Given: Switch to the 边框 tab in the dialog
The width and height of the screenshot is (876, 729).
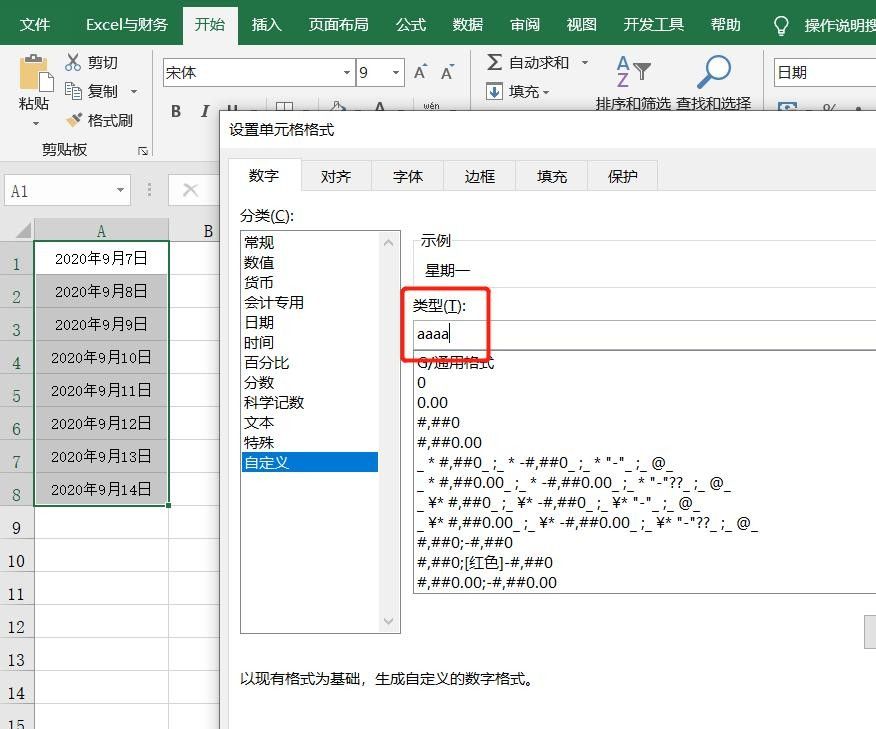Looking at the screenshot, I should 479,176.
